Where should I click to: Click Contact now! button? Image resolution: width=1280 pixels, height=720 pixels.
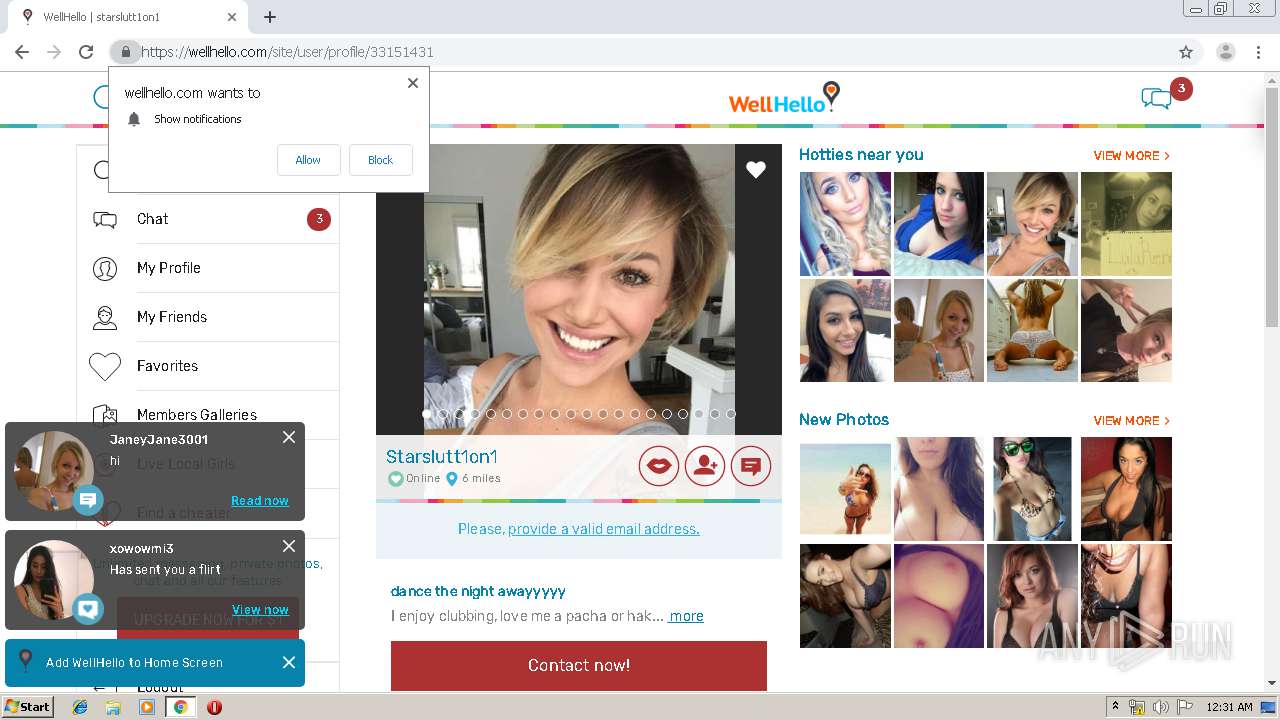pos(579,665)
